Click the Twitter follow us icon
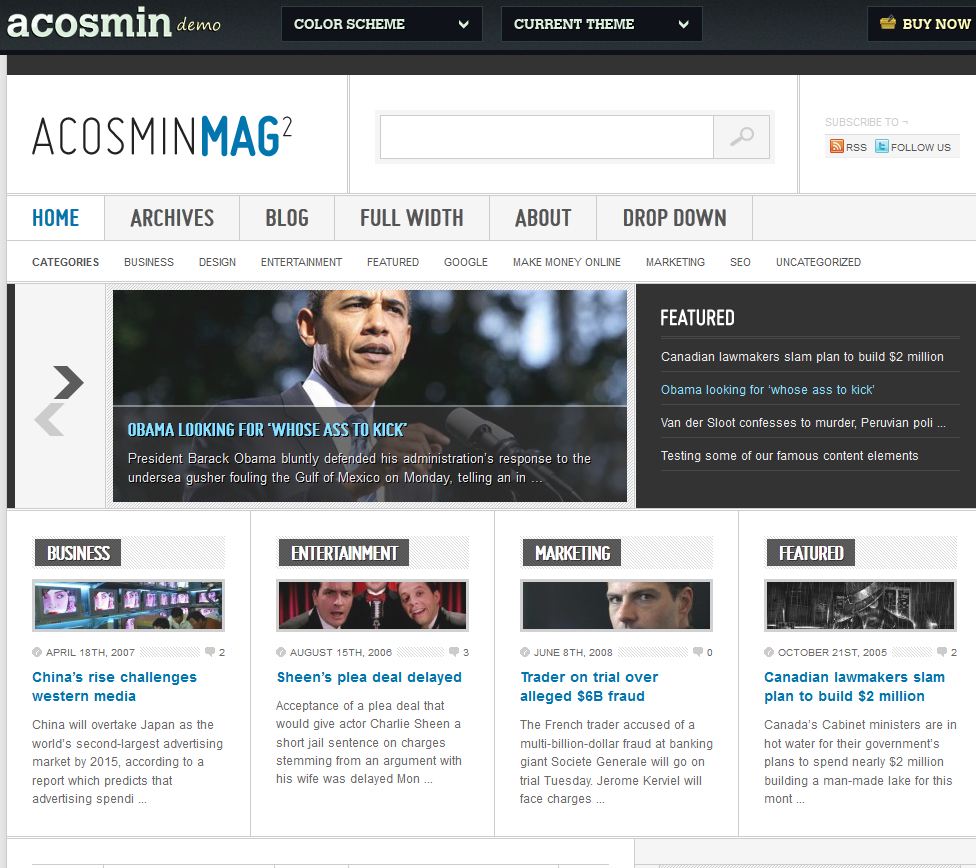Screen dimensions: 976x868 click(x=881, y=146)
